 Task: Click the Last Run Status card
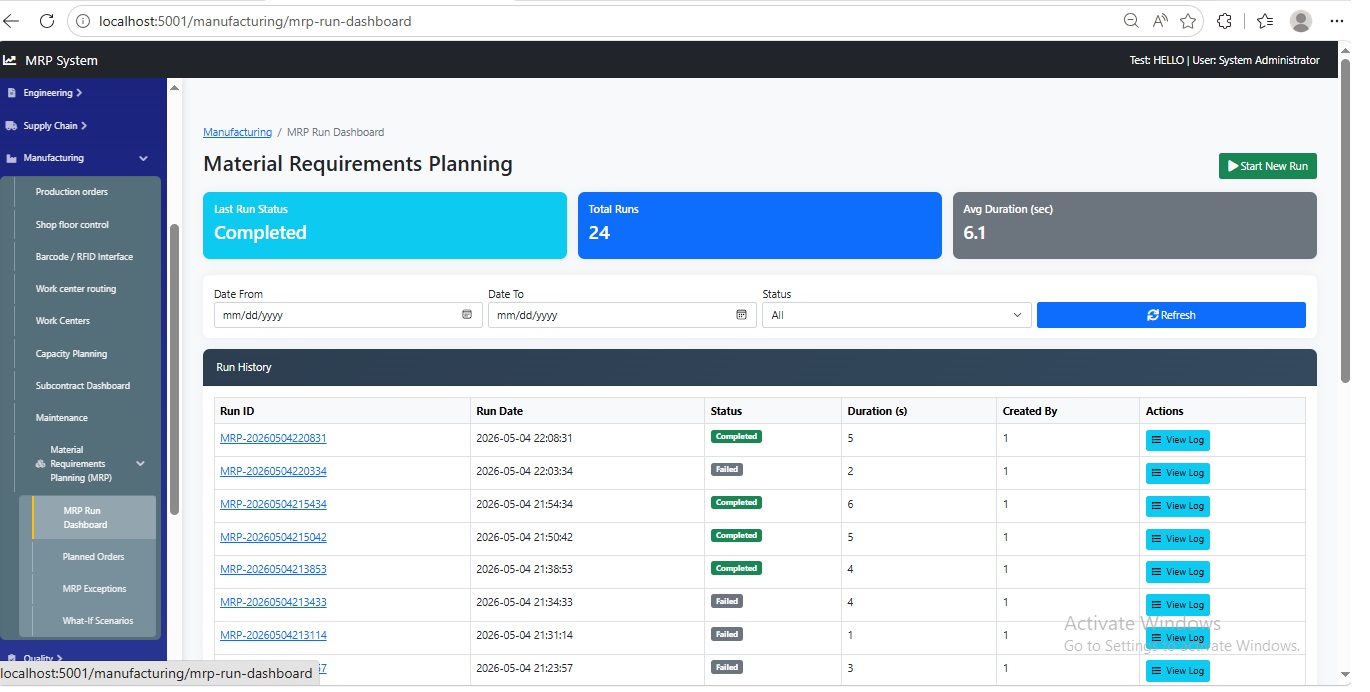pyautogui.click(x=385, y=225)
